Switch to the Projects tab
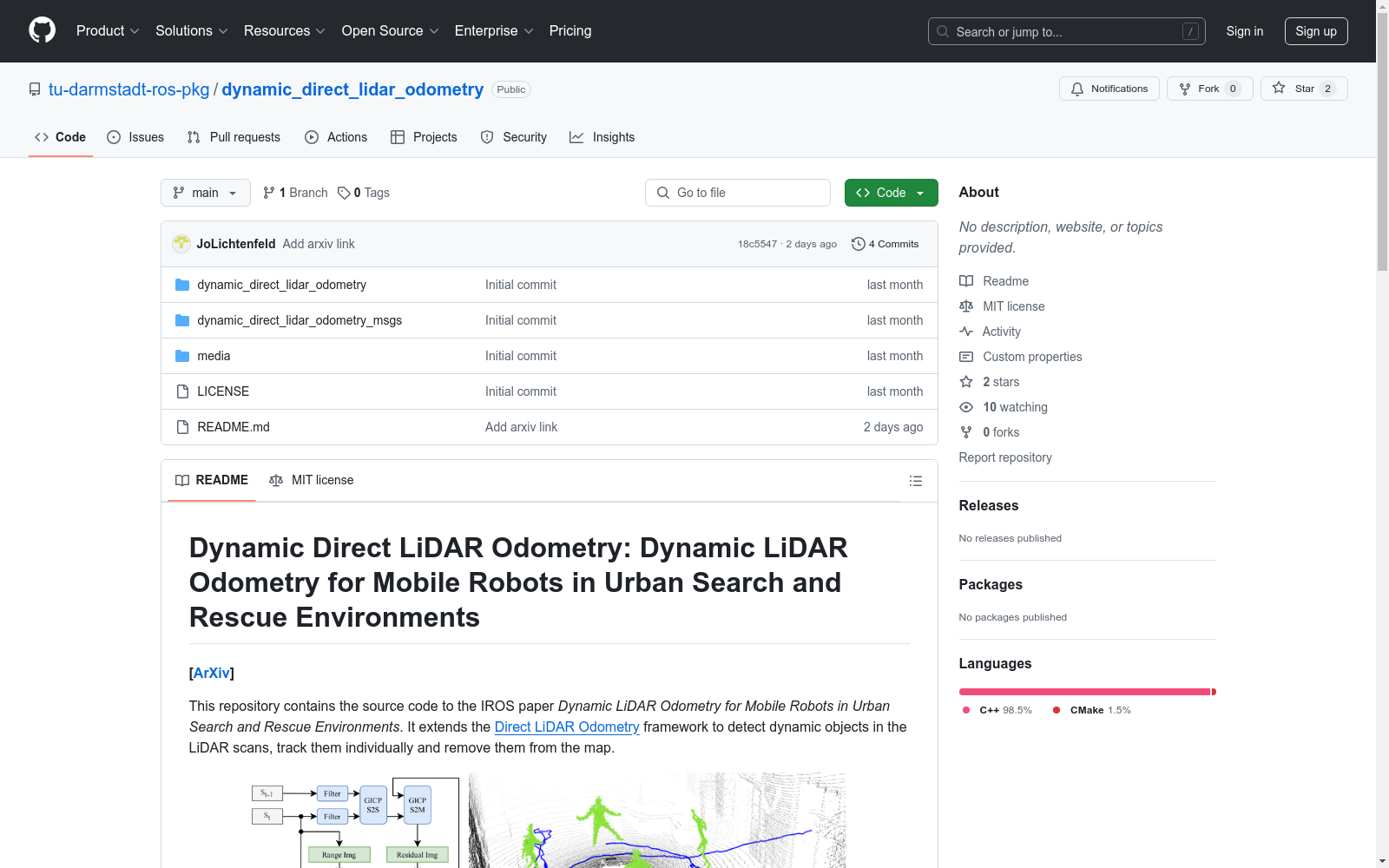The height and width of the screenshot is (868, 1389). (x=424, y=137)
